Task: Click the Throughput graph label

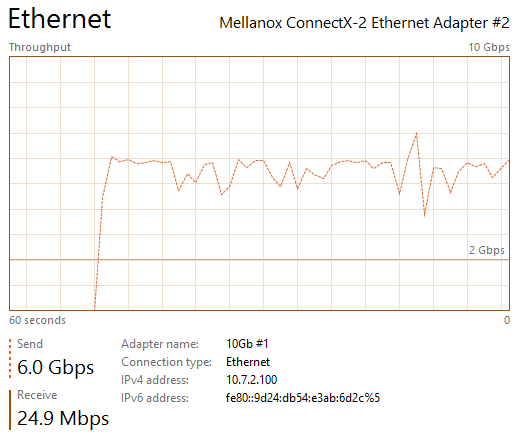Action: coord(40,47)
